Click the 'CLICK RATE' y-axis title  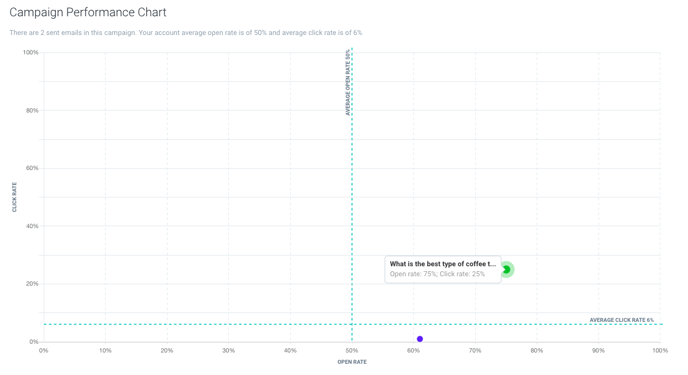(14, 197)
